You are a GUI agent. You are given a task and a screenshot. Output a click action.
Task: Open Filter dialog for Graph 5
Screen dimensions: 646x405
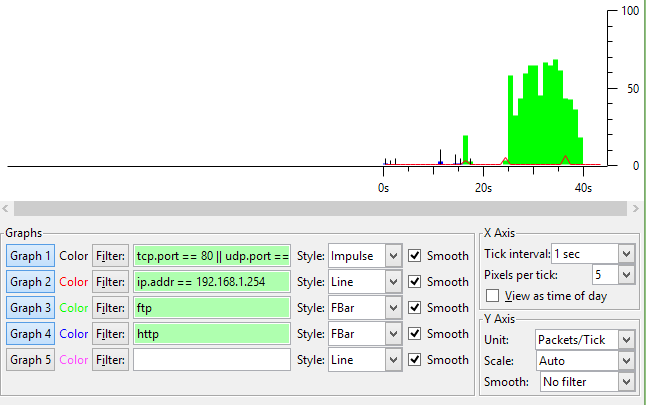point(109,359)
